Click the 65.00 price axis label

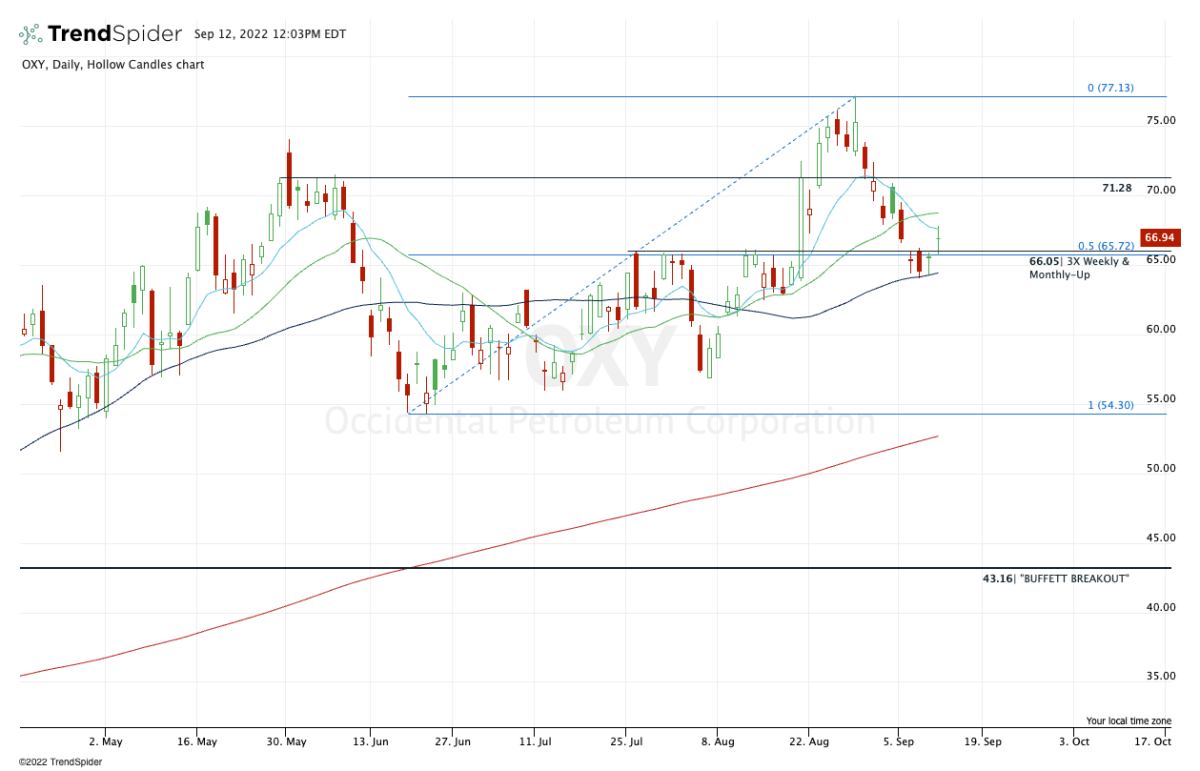pyautogui.click(x=1160, y=259)
